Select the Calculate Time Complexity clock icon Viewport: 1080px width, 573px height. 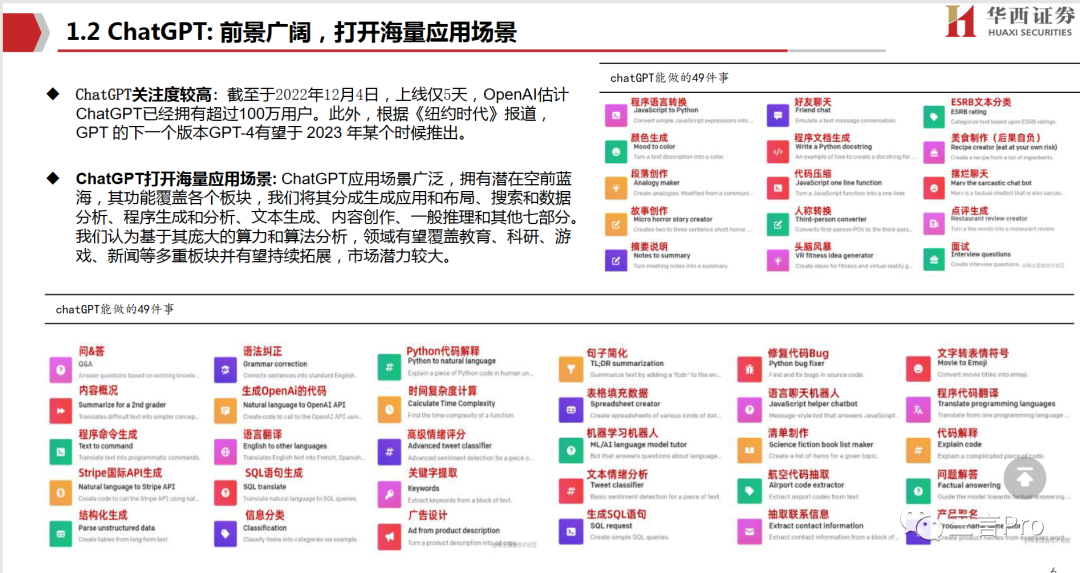(389, 410)
